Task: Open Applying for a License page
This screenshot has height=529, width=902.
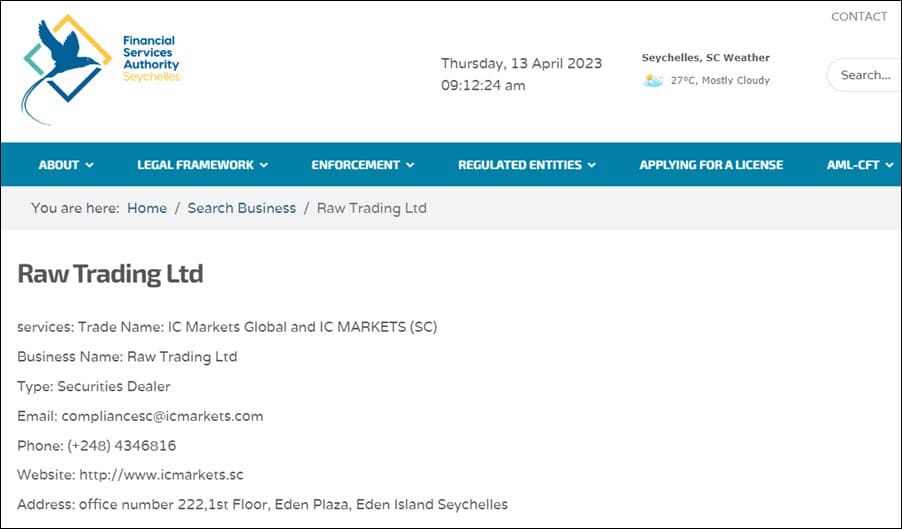Action: point(711,165)
